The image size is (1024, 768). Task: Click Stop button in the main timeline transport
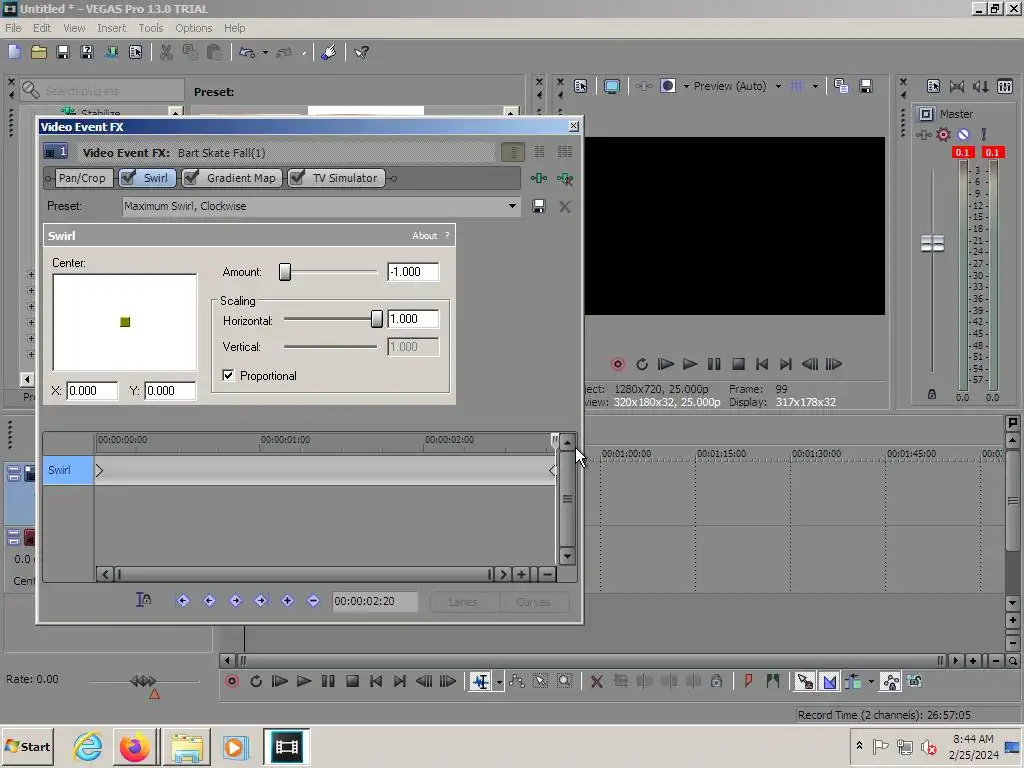click(x=352, y=681)
